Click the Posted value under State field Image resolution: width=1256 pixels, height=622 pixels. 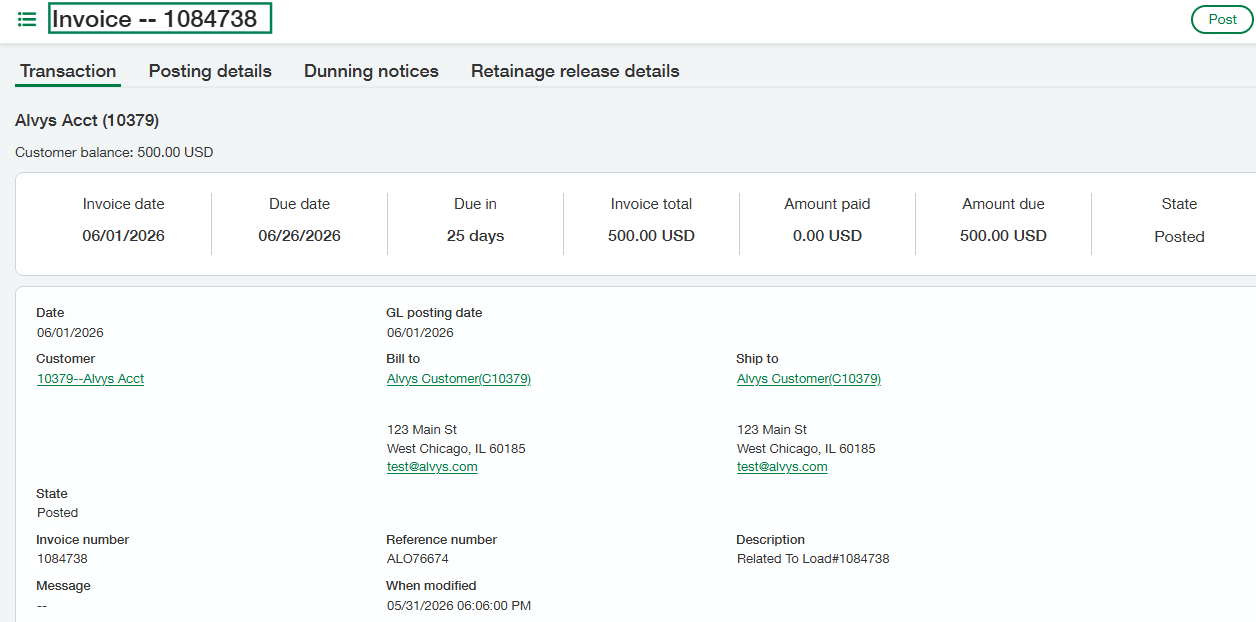point(58,513)
